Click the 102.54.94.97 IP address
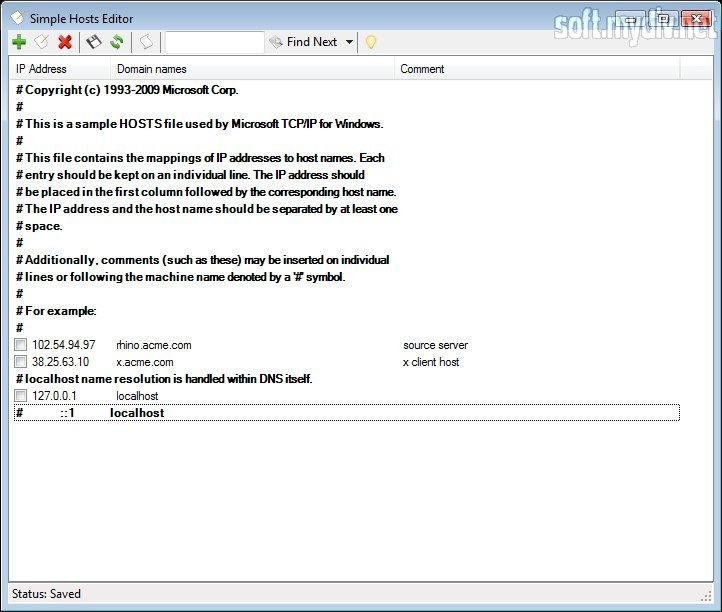The height and width of the screenshot is (612, 722). [64, 345]
